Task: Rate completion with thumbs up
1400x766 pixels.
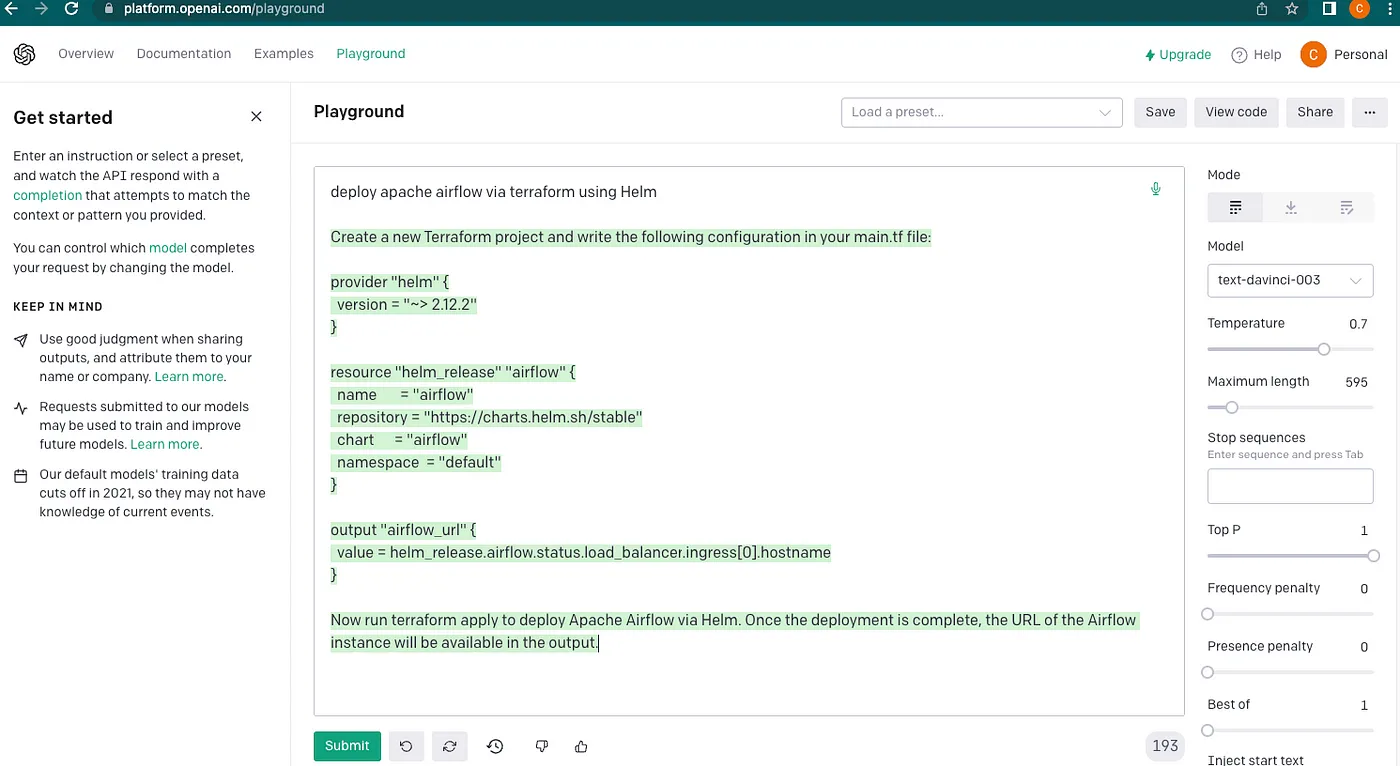Action: (x=581, y=746)
